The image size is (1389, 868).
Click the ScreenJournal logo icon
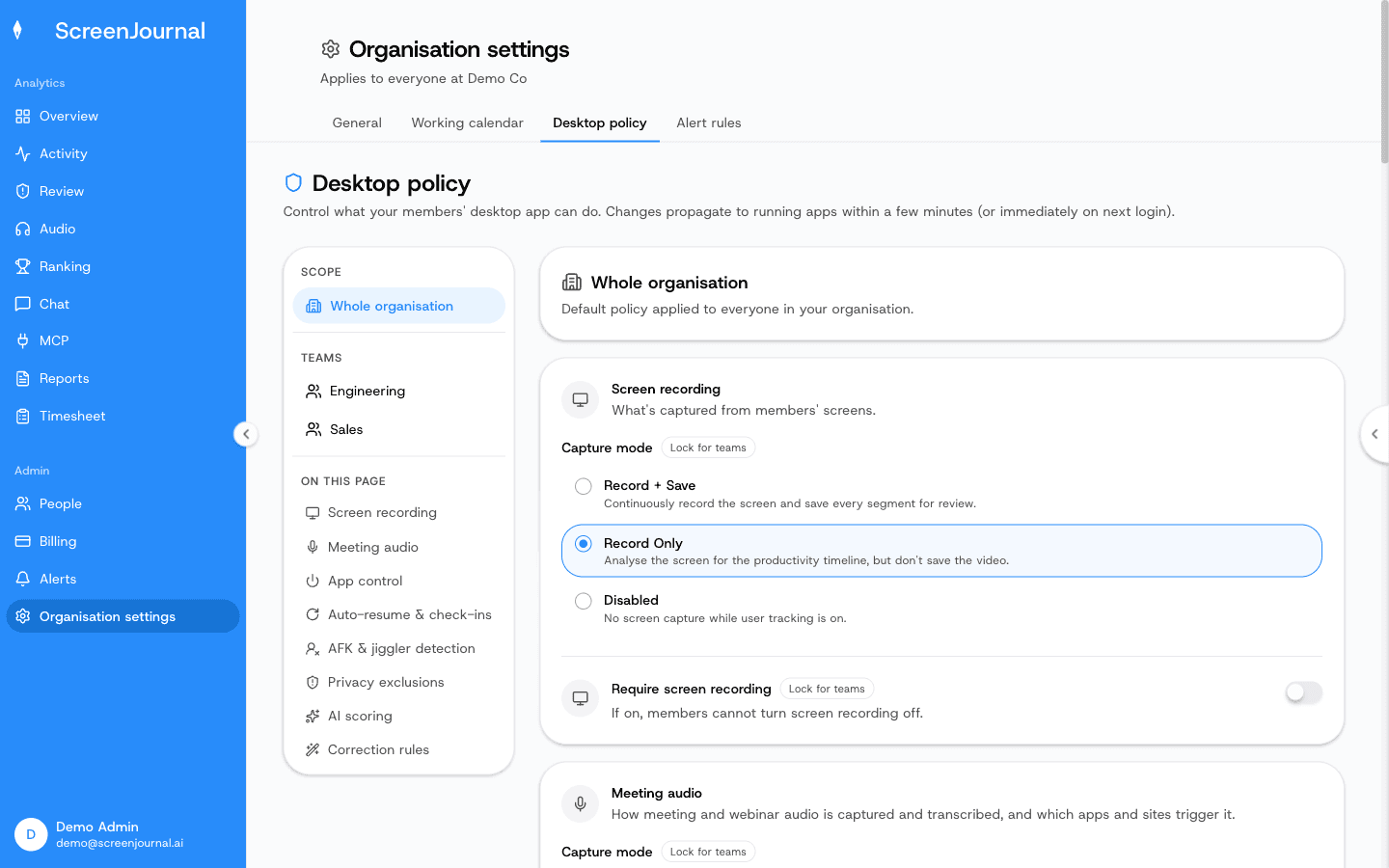[x=17, y=31]
